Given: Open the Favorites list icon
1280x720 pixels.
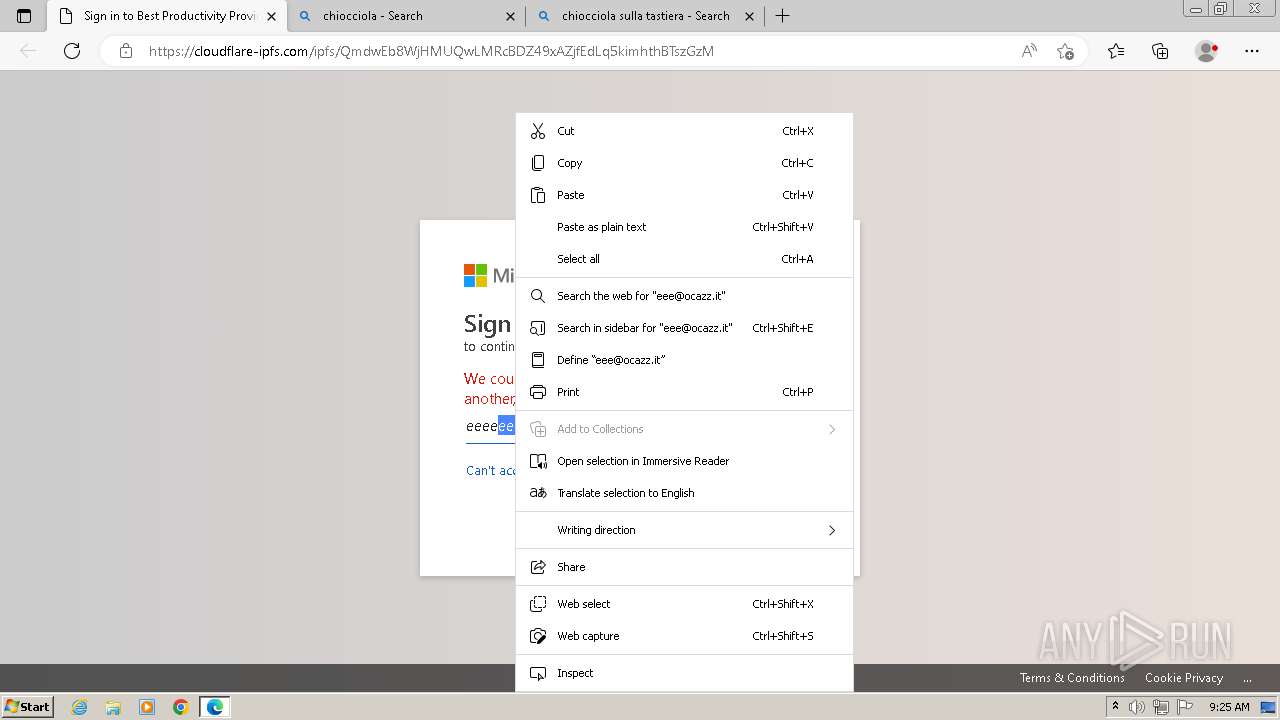Looking at the screenshot, I should [1116, 51].
